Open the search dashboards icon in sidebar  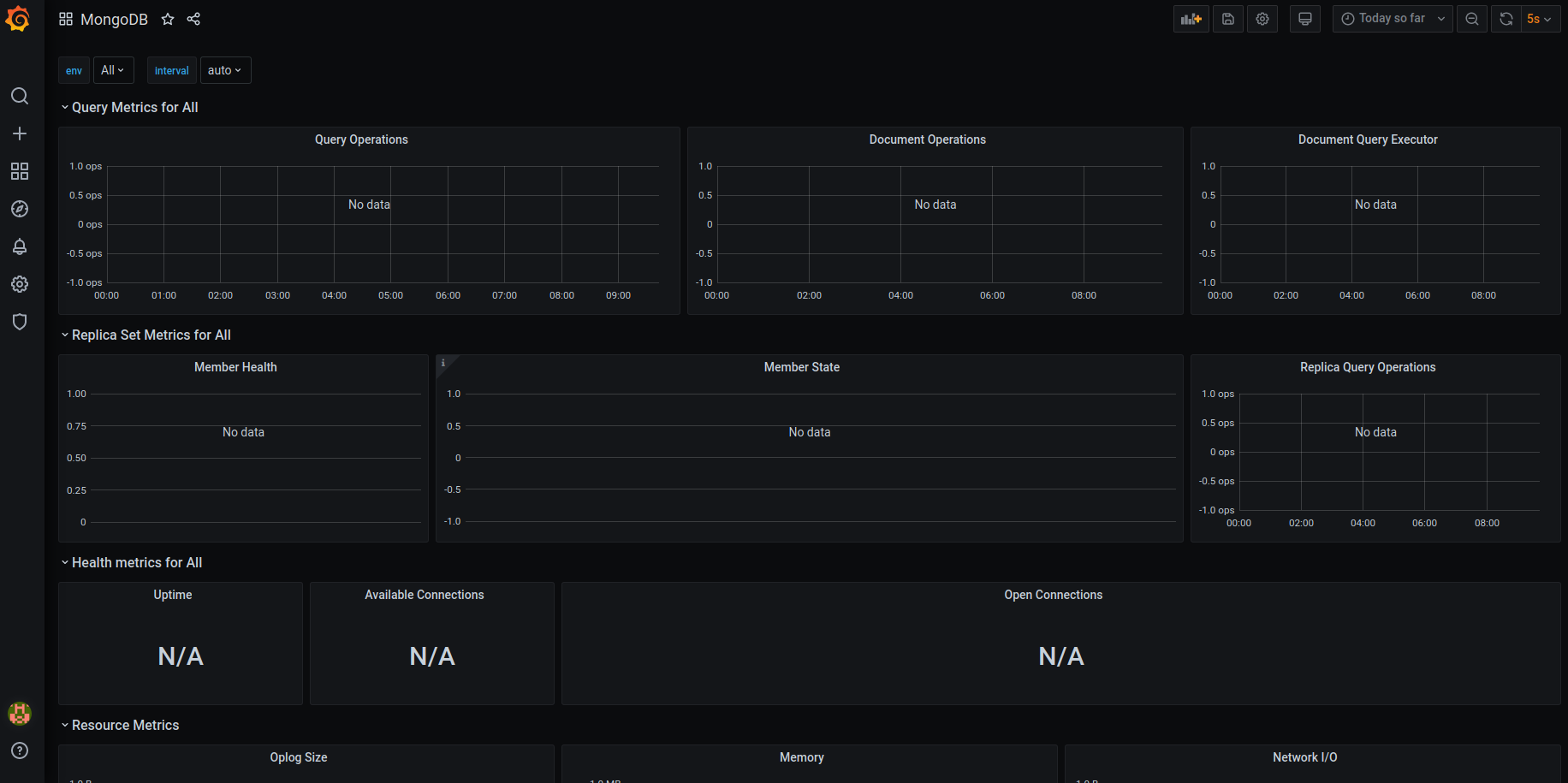coord(20,96)
